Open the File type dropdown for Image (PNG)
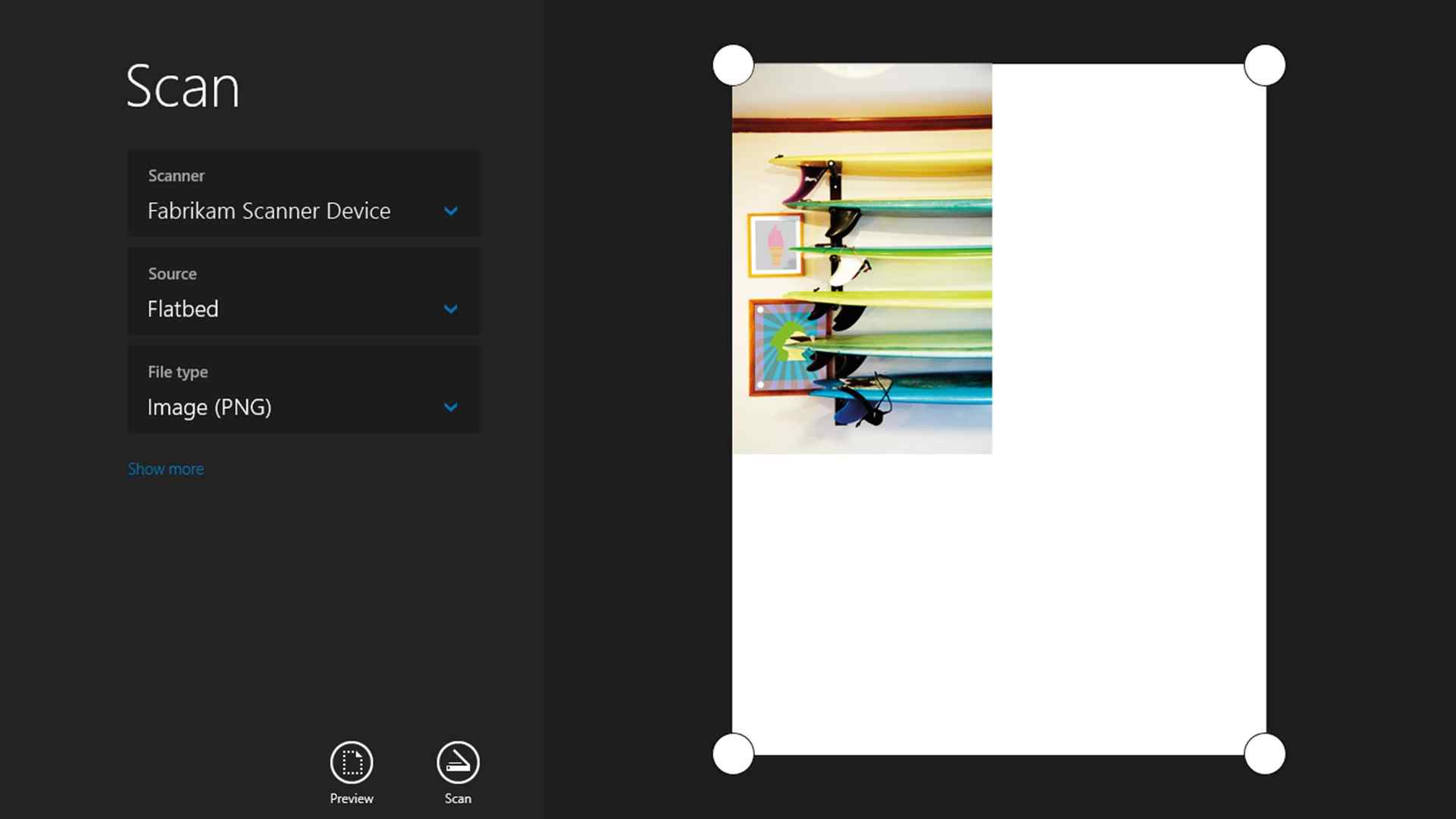 pos(450,407)
